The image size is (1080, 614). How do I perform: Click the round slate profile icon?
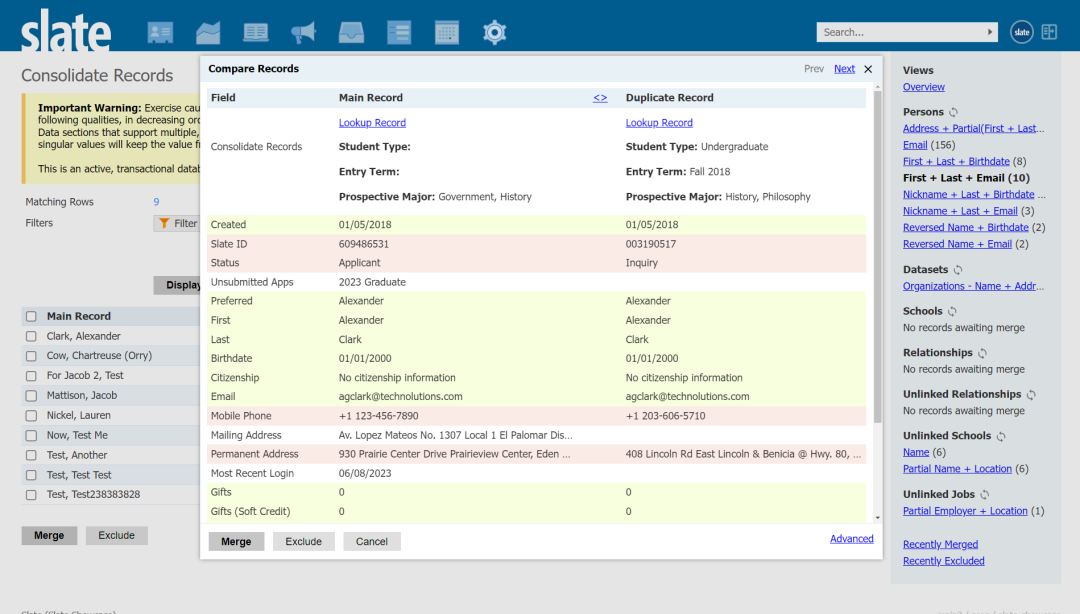coord(1021,32)
